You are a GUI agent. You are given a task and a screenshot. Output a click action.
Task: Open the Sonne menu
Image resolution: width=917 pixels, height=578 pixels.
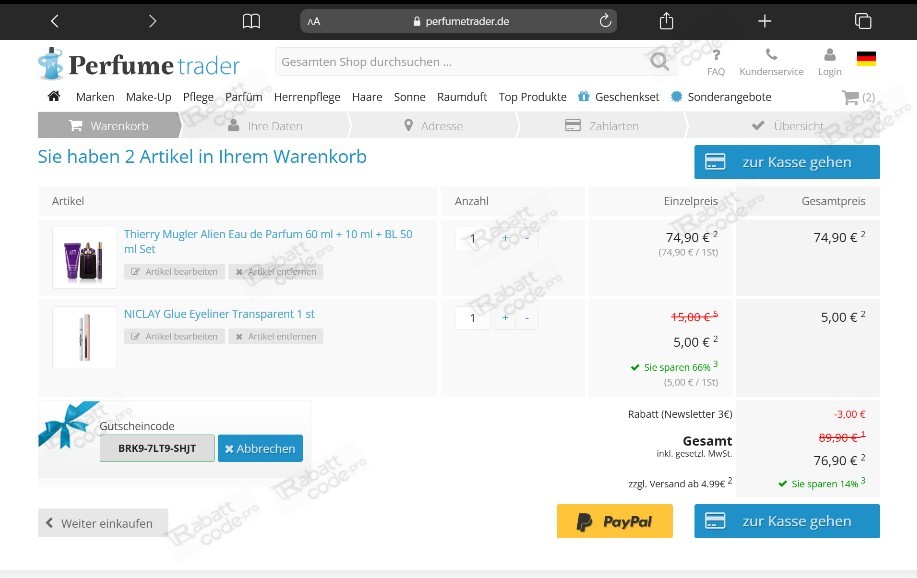[409, 97]
